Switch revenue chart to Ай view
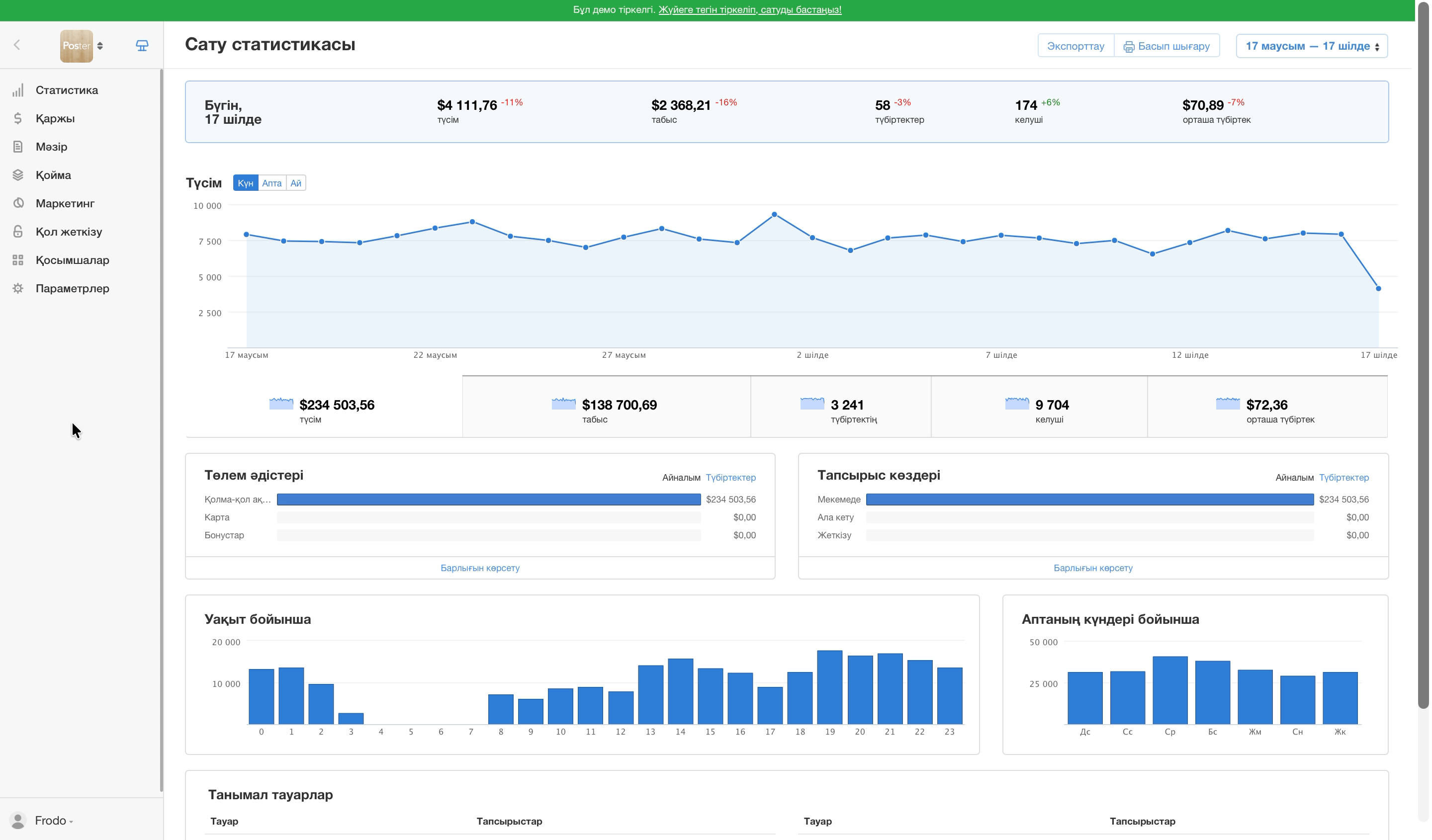Viewport: 1432px width, 840px height. 296,183
